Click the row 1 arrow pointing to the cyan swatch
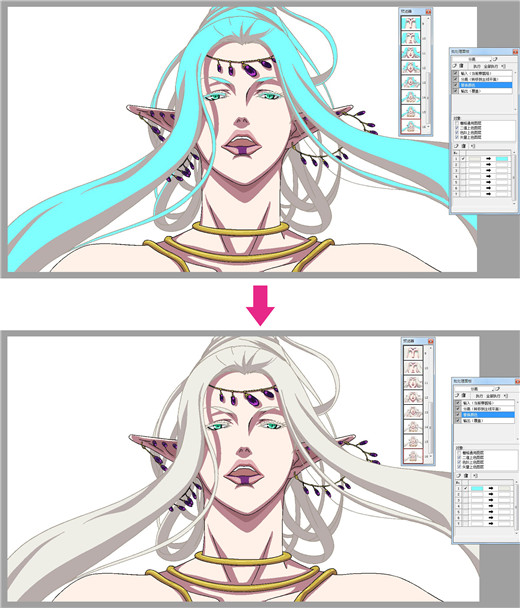The height and width of the screenshot is (608, 520). click(489, 159)
